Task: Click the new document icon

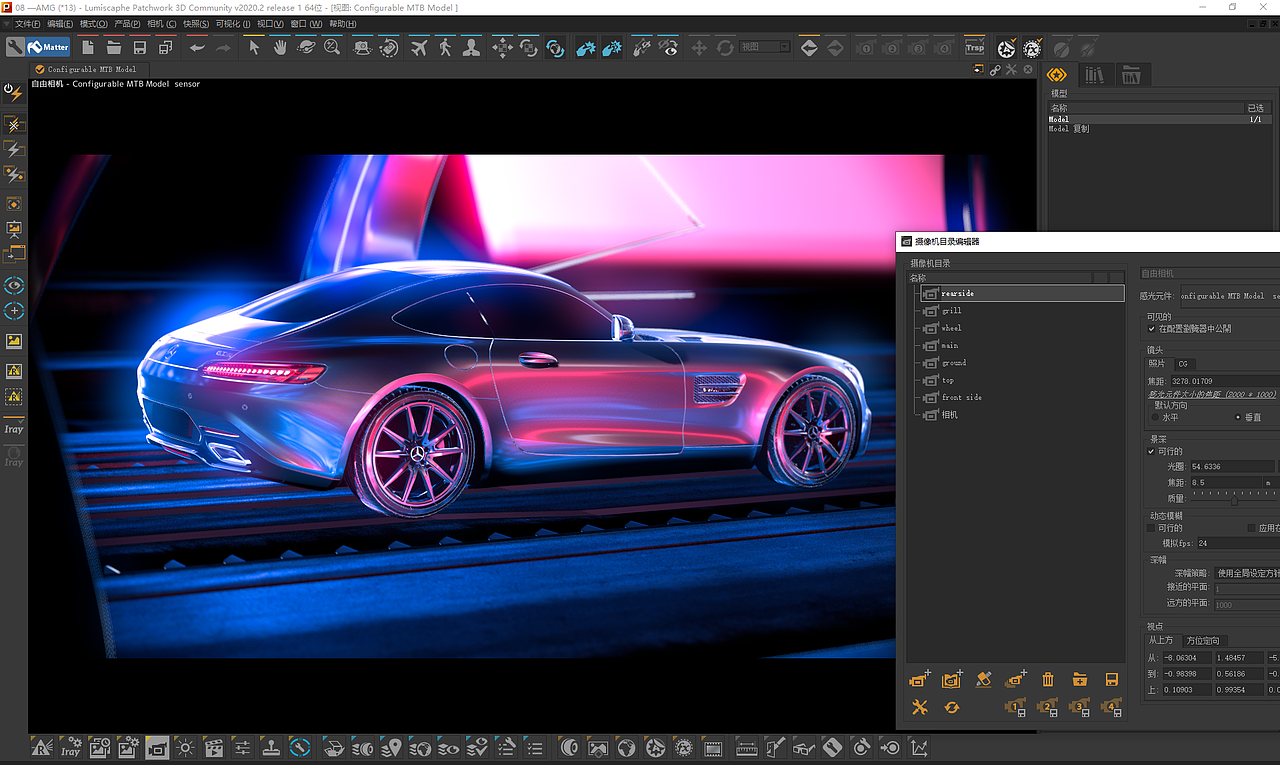Action: [x=89, y=47]
